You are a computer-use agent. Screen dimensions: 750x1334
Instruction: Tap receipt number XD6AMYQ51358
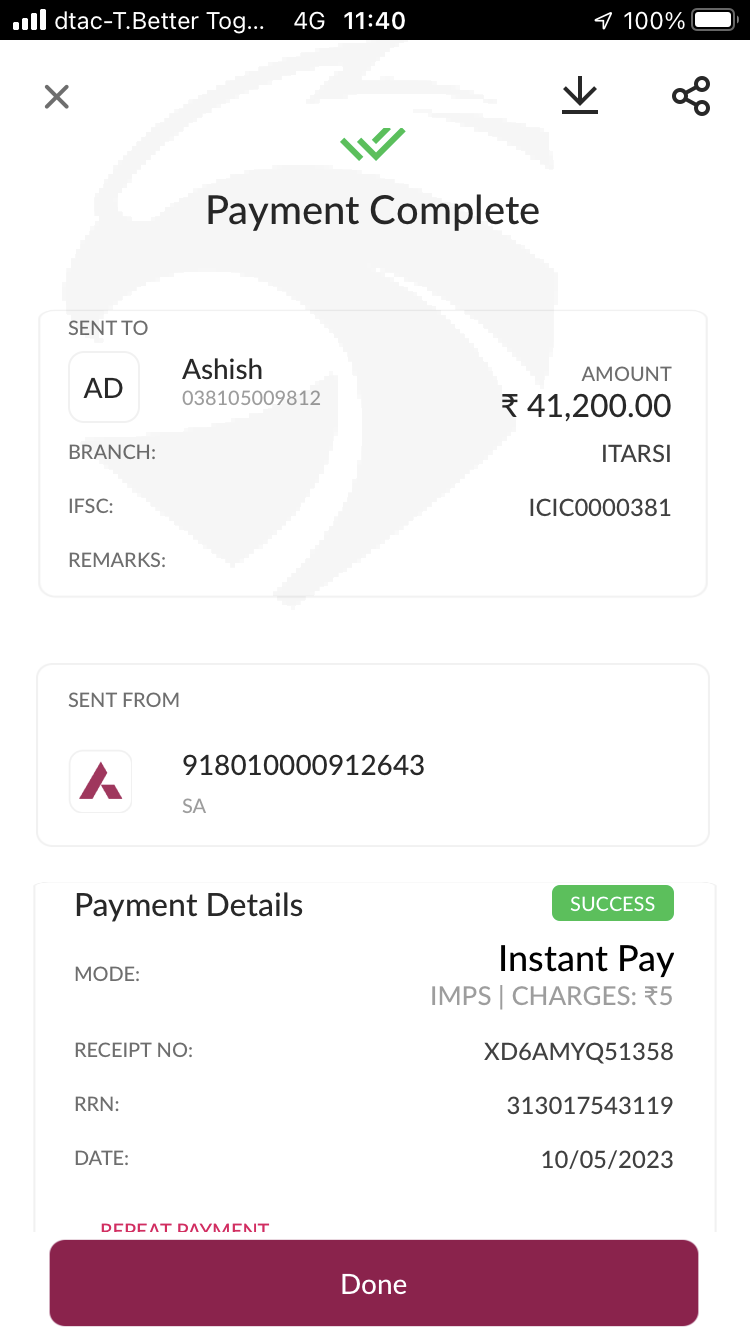(578, 1052)
